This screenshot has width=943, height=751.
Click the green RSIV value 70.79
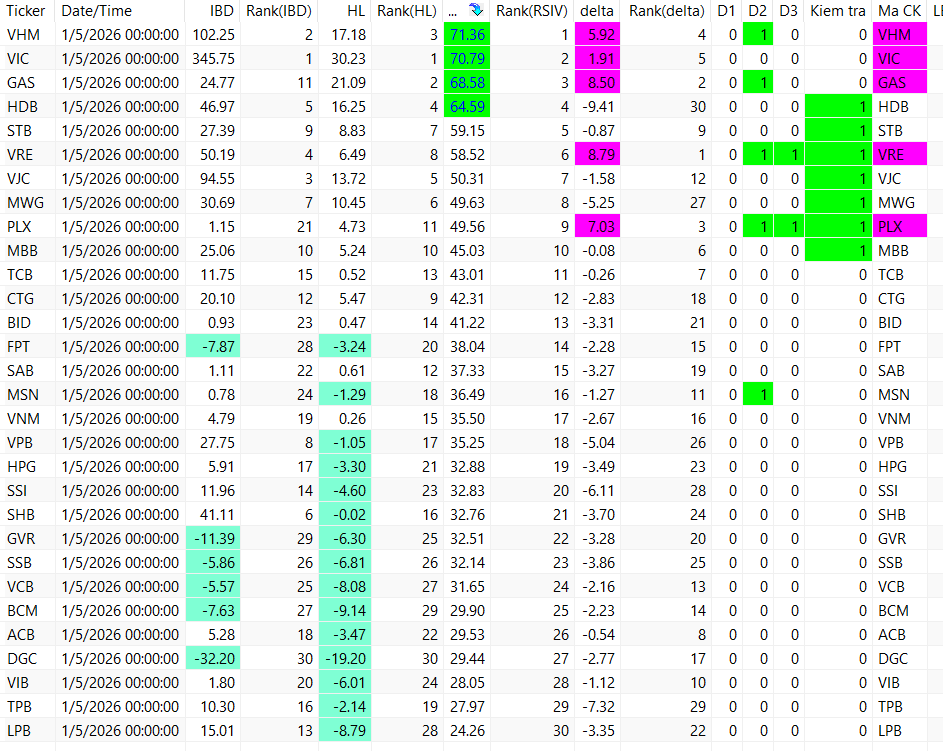(467, 59)
